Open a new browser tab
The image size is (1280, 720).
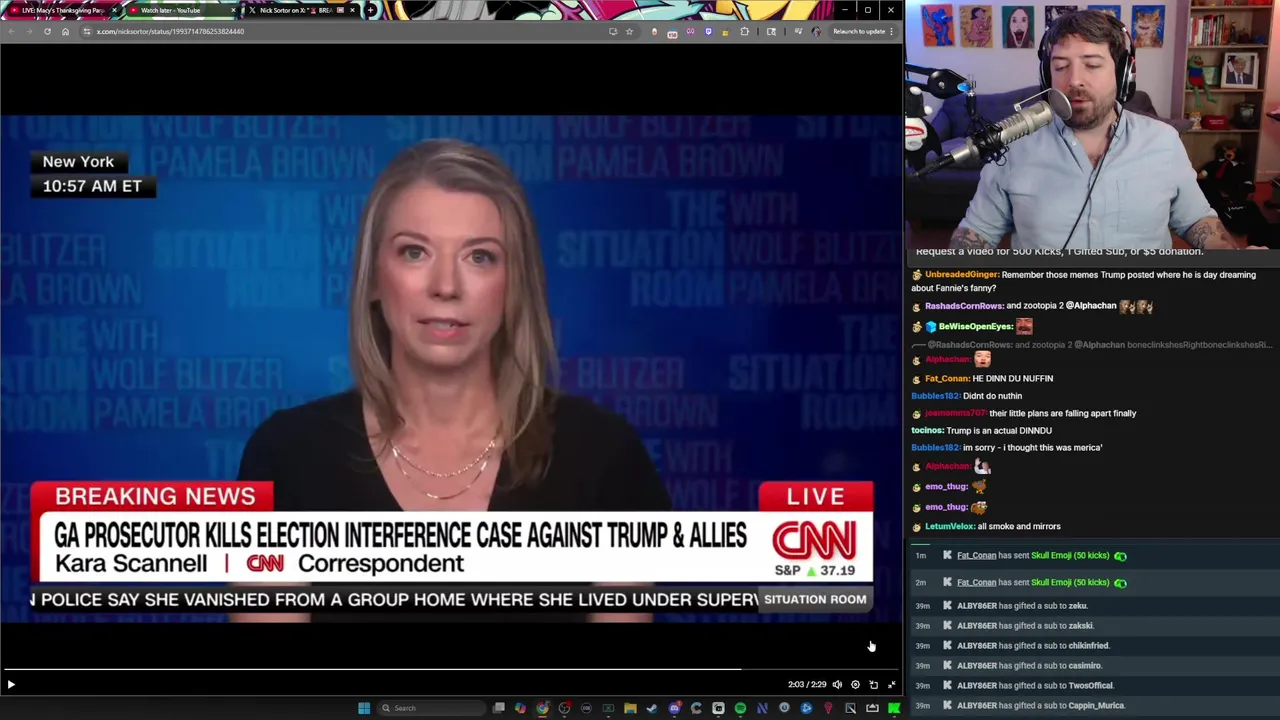click(x=371, y=10)
